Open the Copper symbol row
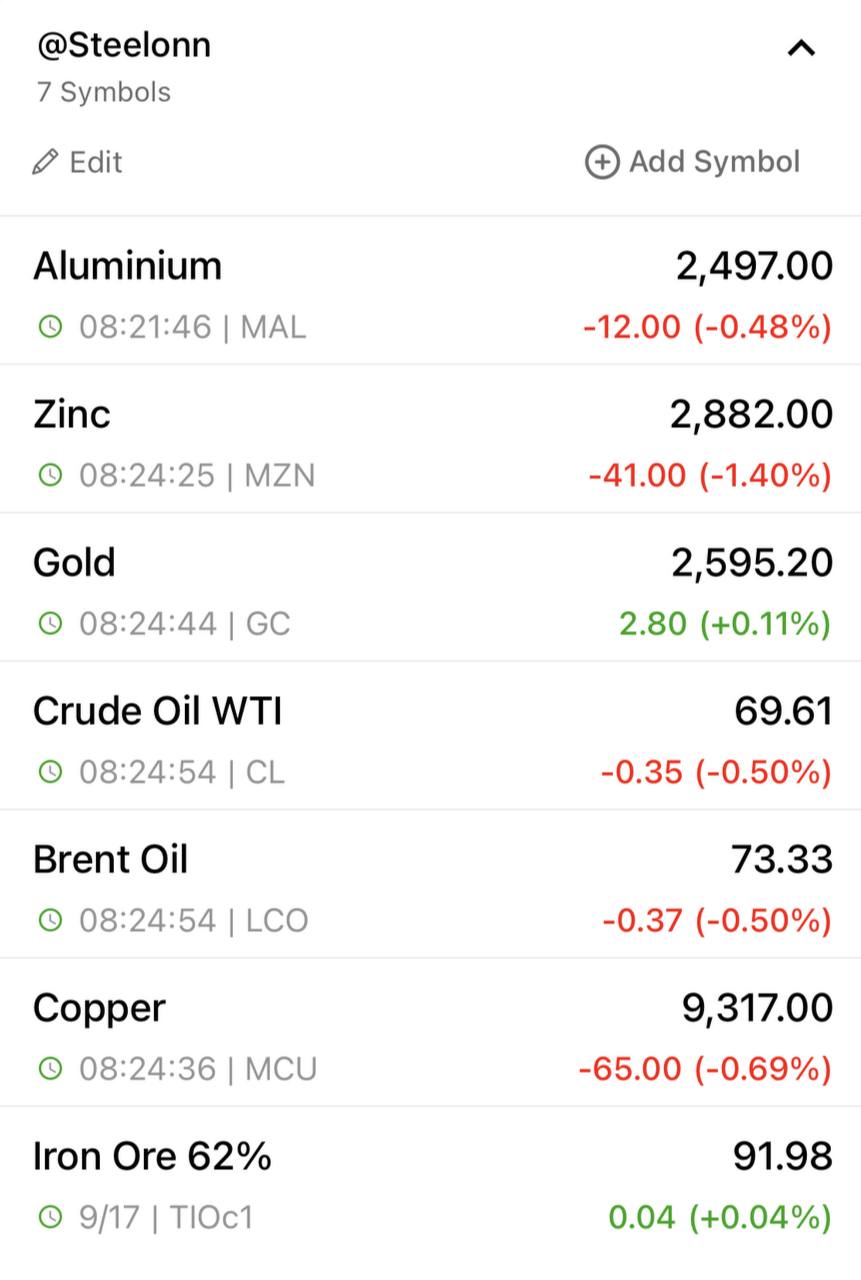Screen dimensions: 861x1280 pyautogui.click(x=430, y=1032)
